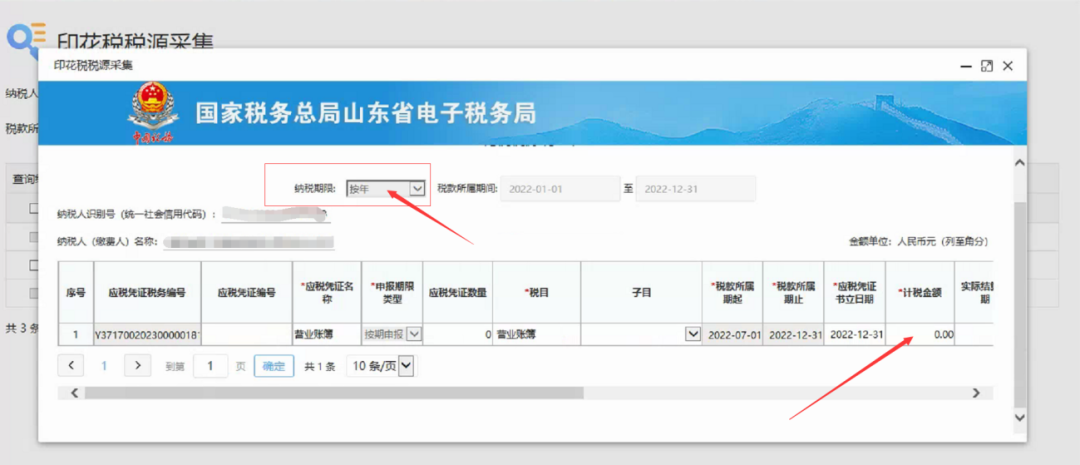Click the 子目 column header
Screen dimensions: 1080x465
click(641, 292)
